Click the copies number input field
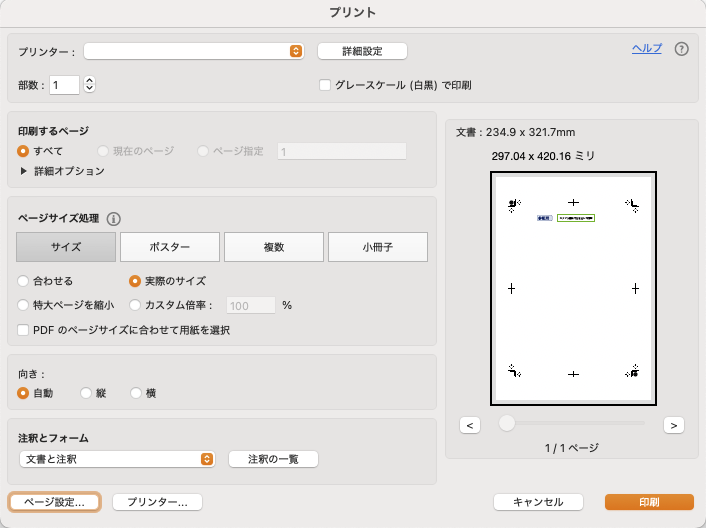The image size is (706, 528). (x=65, y=85)
